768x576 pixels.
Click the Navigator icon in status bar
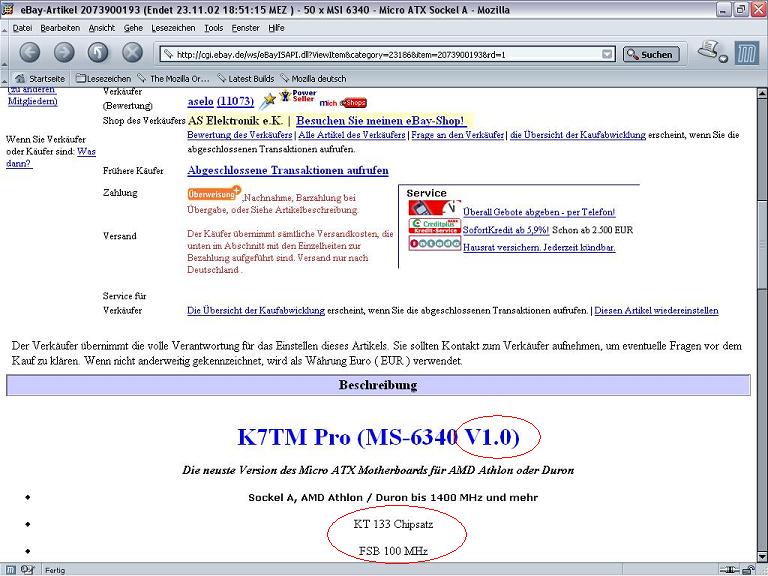tap(10, 570)
